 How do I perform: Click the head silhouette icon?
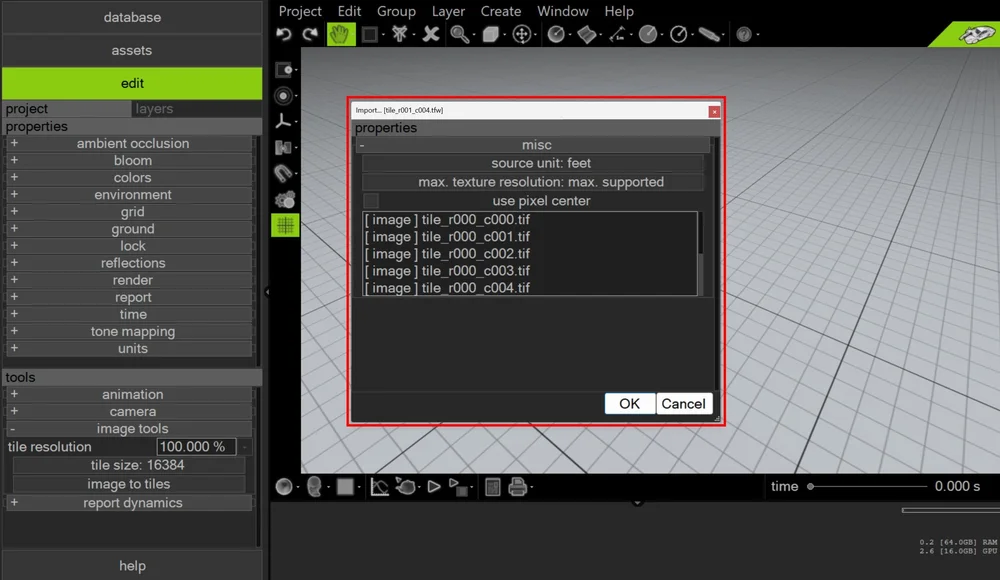click(x=314, y=487)
